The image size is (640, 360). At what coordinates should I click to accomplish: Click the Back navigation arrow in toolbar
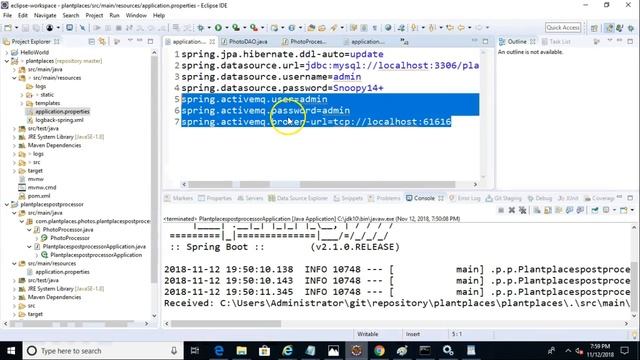(x=461, y=28)
